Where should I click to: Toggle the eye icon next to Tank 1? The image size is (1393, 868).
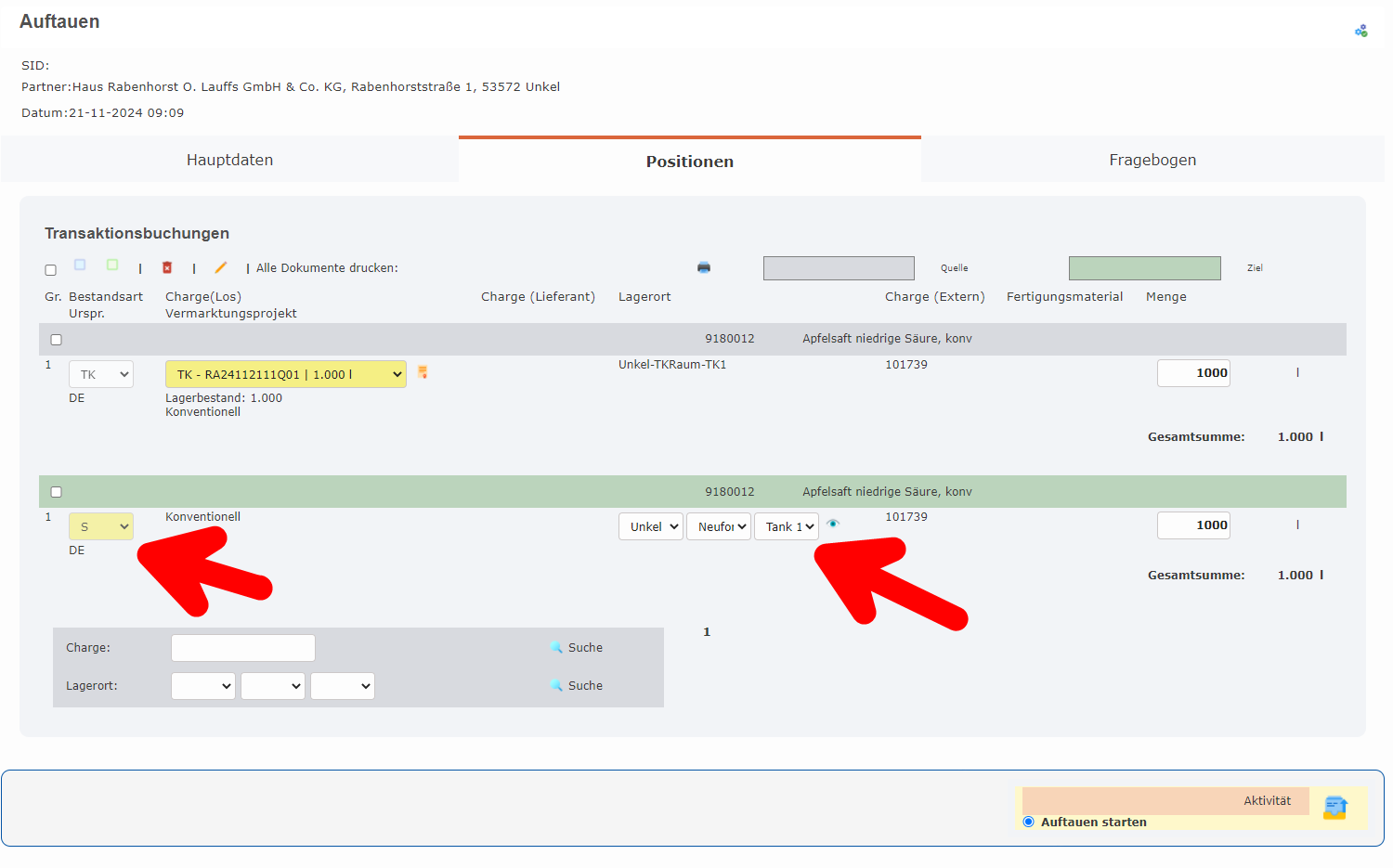tap(832, 523)
